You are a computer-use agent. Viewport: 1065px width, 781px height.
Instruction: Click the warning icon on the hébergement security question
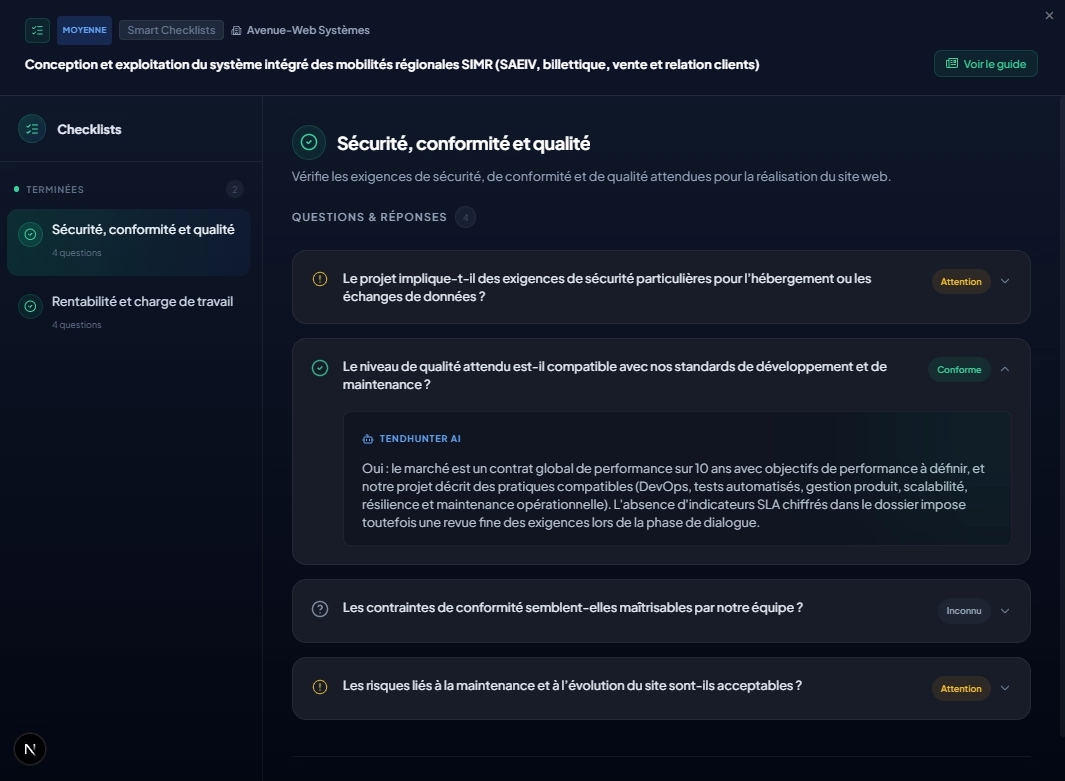point(320,279)
